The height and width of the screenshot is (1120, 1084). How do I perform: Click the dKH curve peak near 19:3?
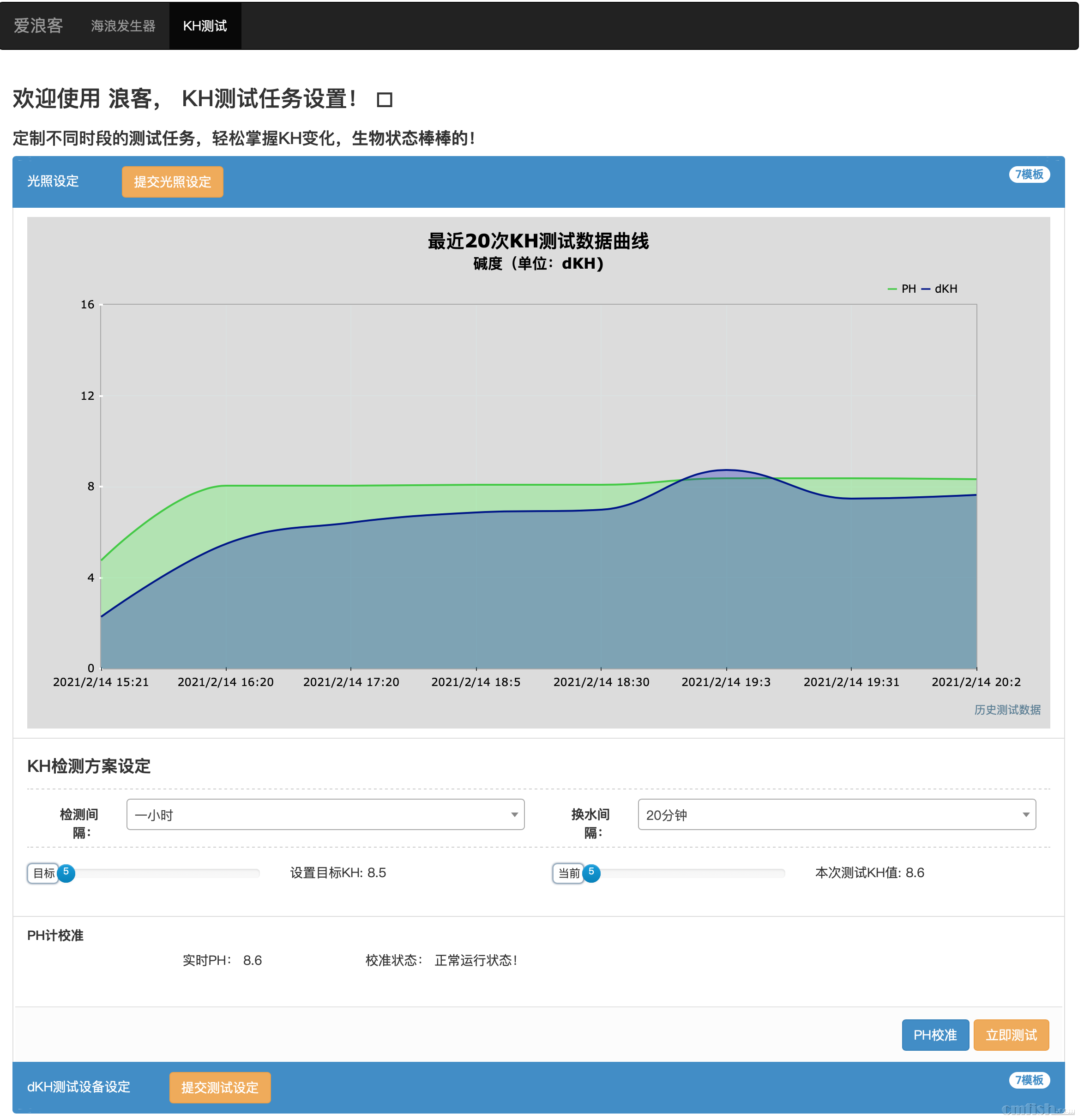[726, 470]
